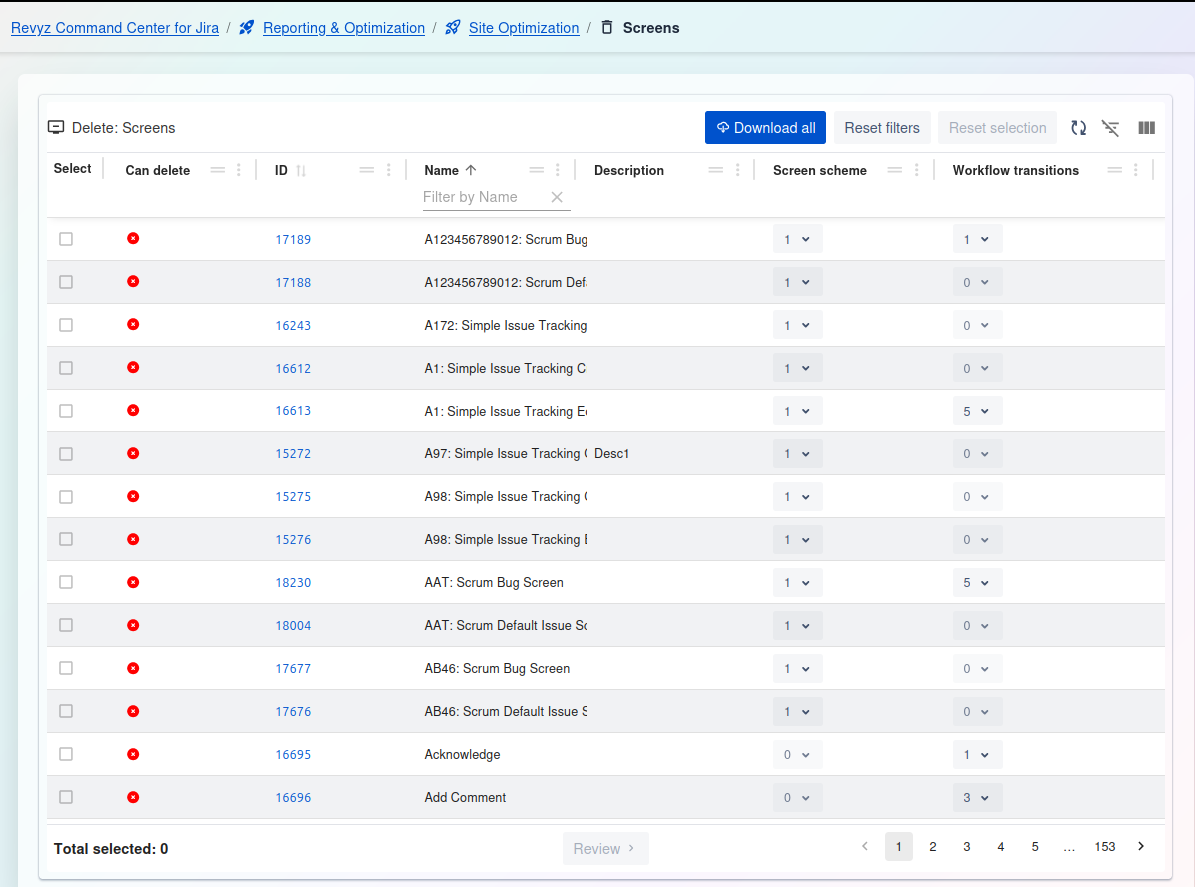Click red cannot-delete icon for Add Comment row
Viewport: 1195px width, 887px height.
tap(133, 797)
